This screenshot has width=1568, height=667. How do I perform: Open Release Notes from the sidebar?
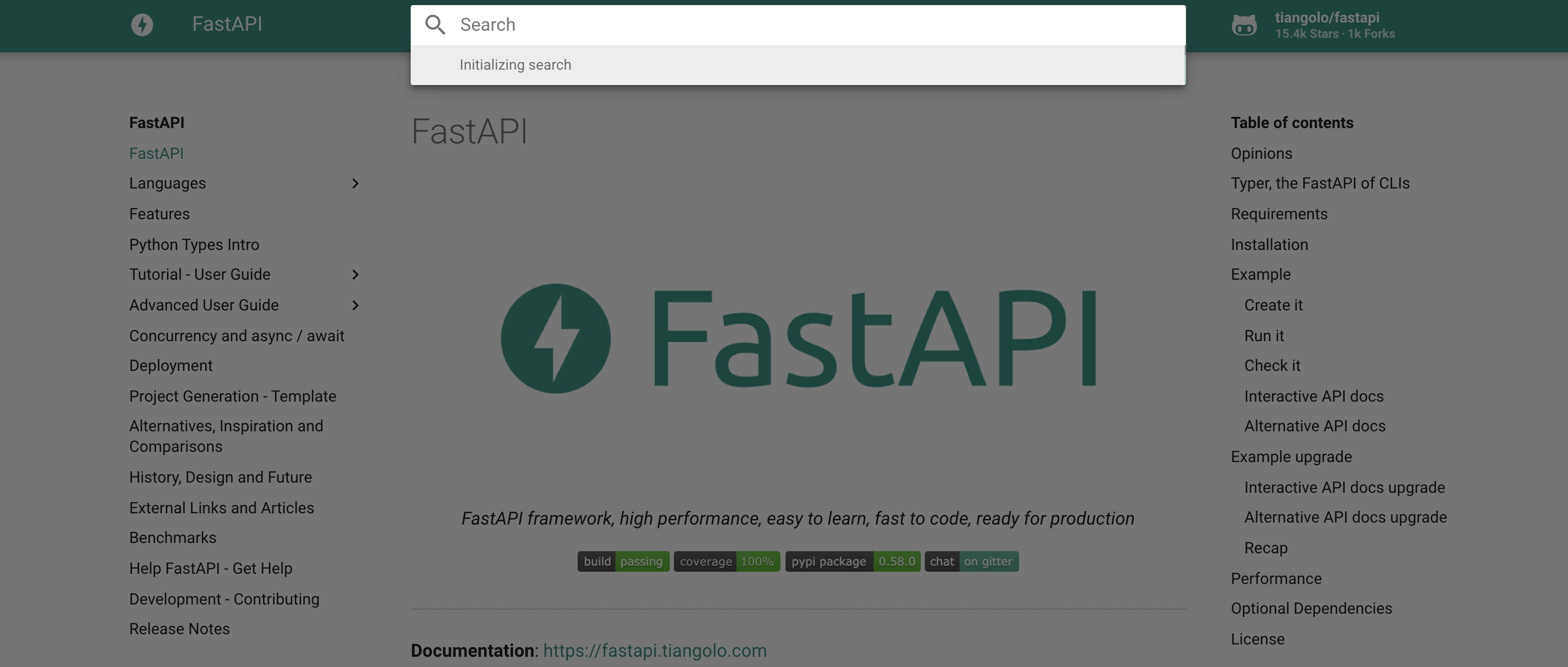coord(179,629)
